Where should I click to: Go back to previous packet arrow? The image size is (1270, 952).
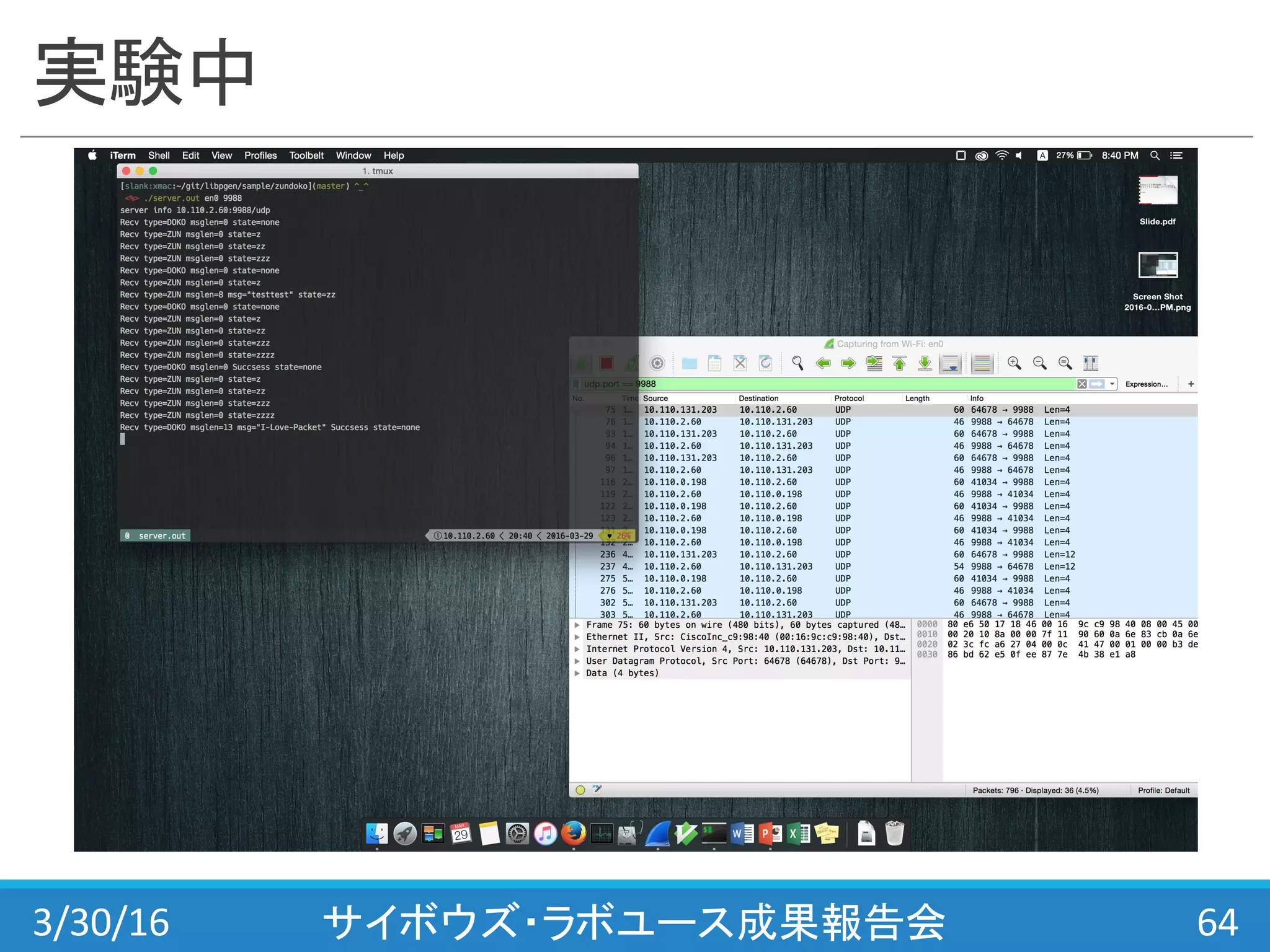(x=824, y=363)
